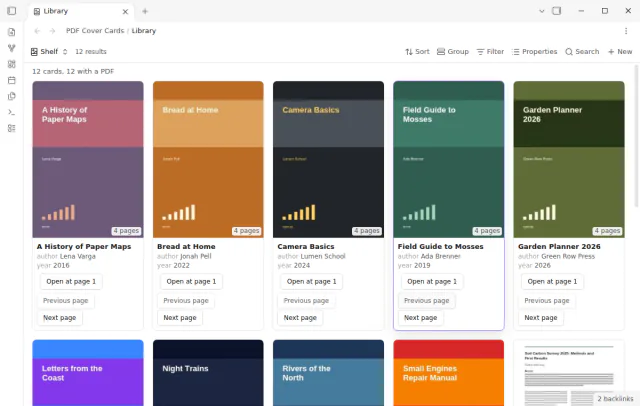The image size is (640, 406).
Task: Previous page on Paper Maps card
Action: pos(66,301)
